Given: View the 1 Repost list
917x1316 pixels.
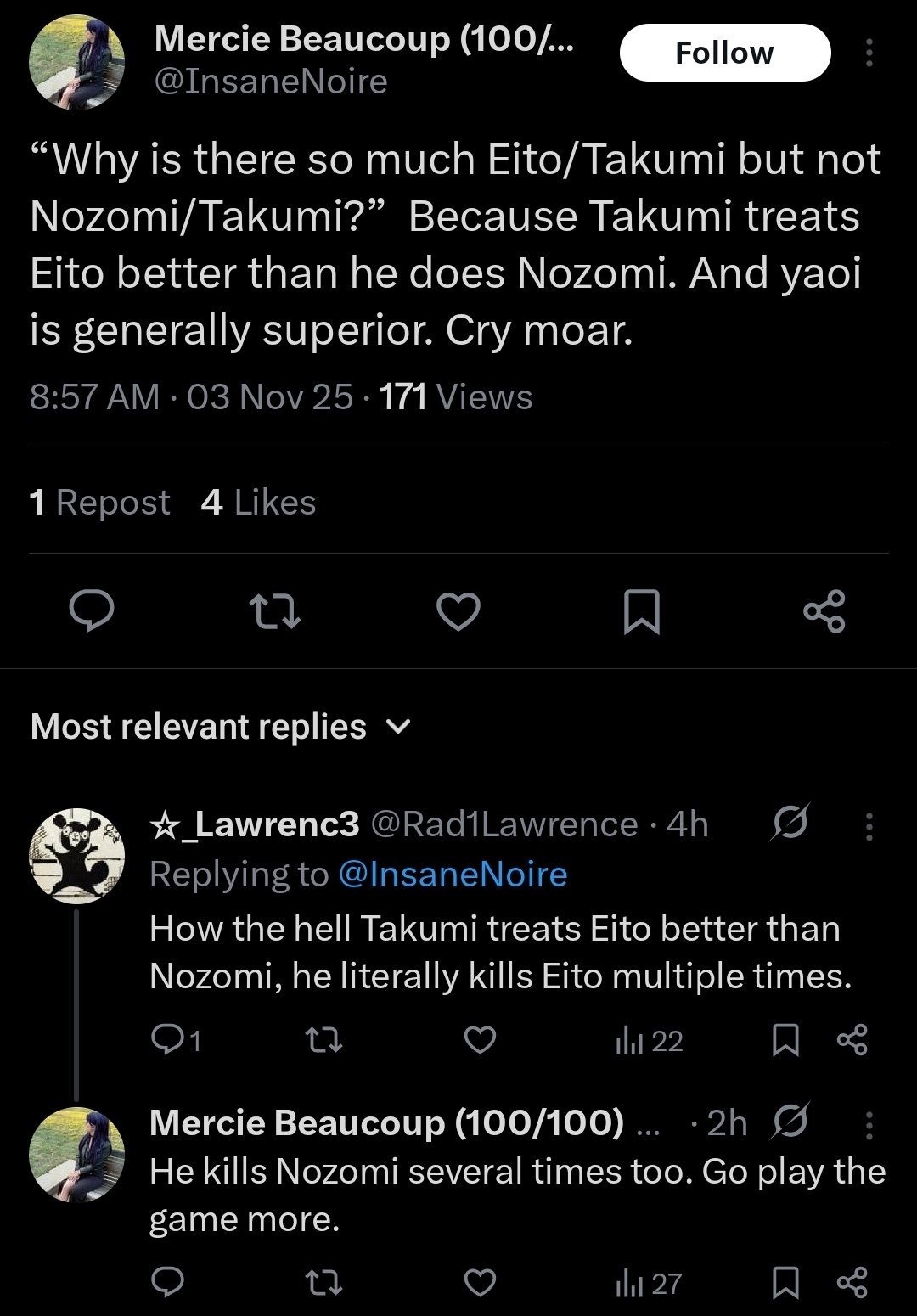Looking at the screenshot, I should click(x=99, y=503).
